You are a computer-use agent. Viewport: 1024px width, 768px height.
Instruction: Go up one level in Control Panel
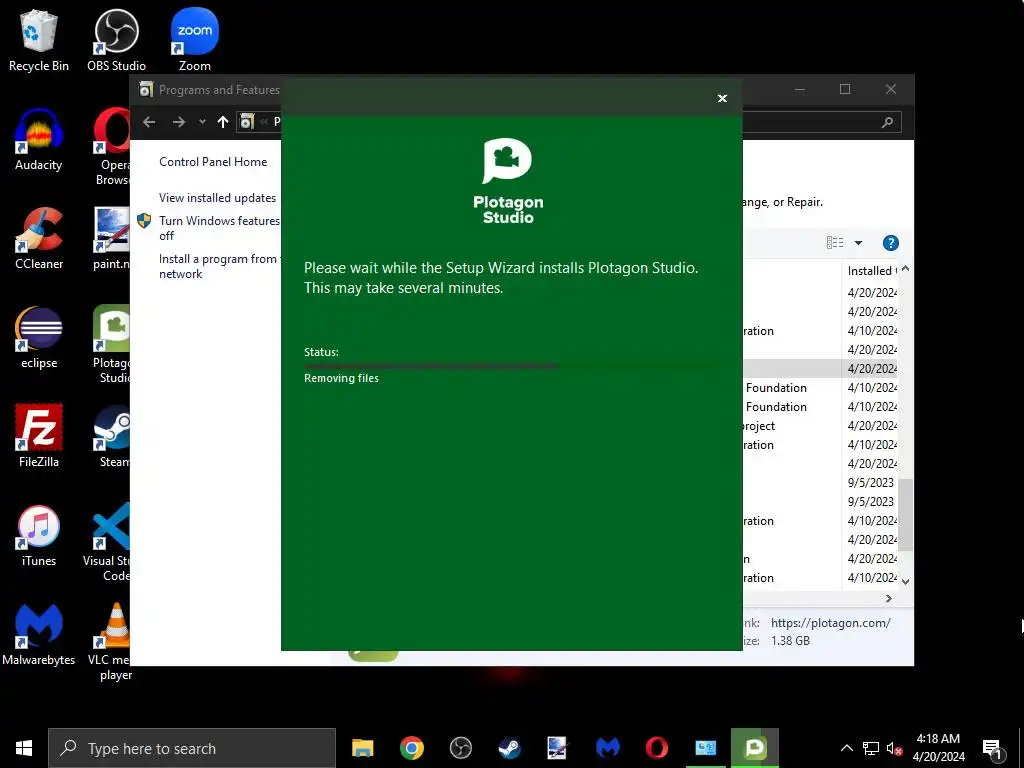coord(223,122)
